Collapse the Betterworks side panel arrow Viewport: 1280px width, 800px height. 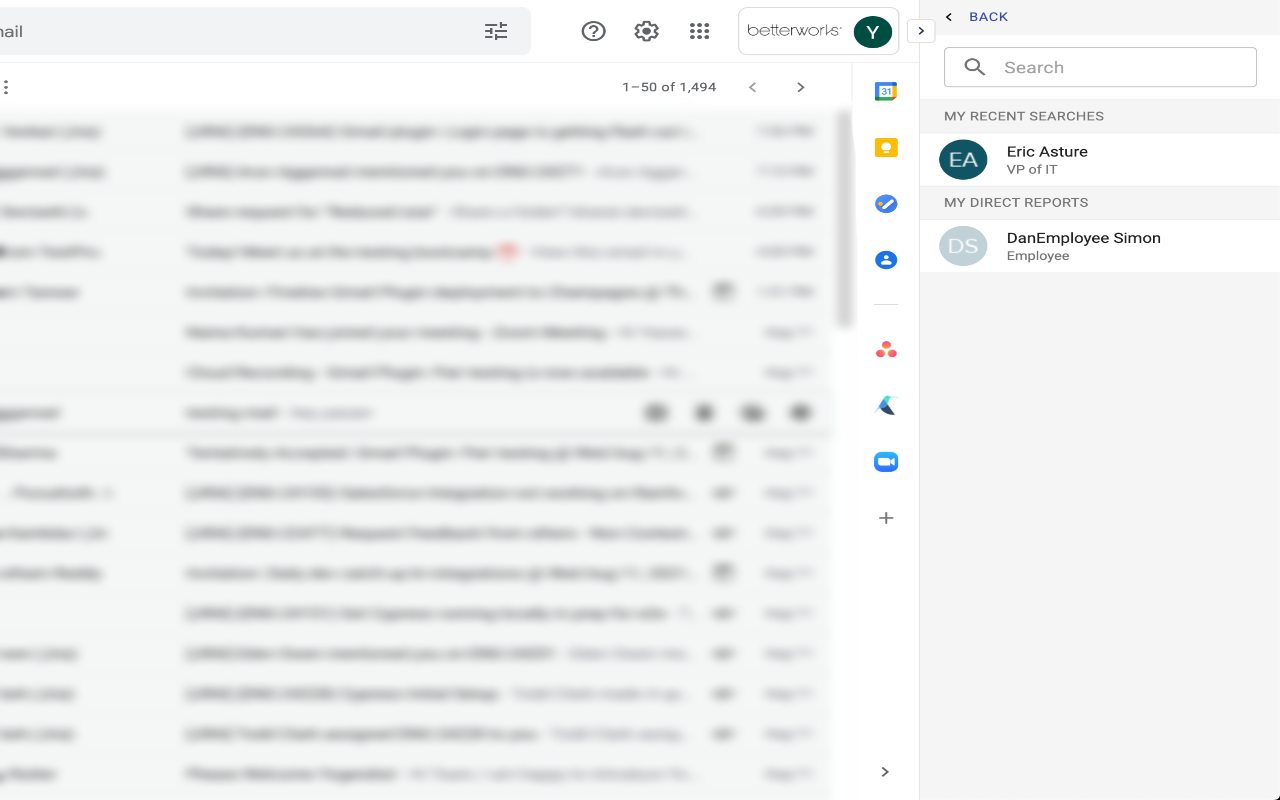[921, 31]
